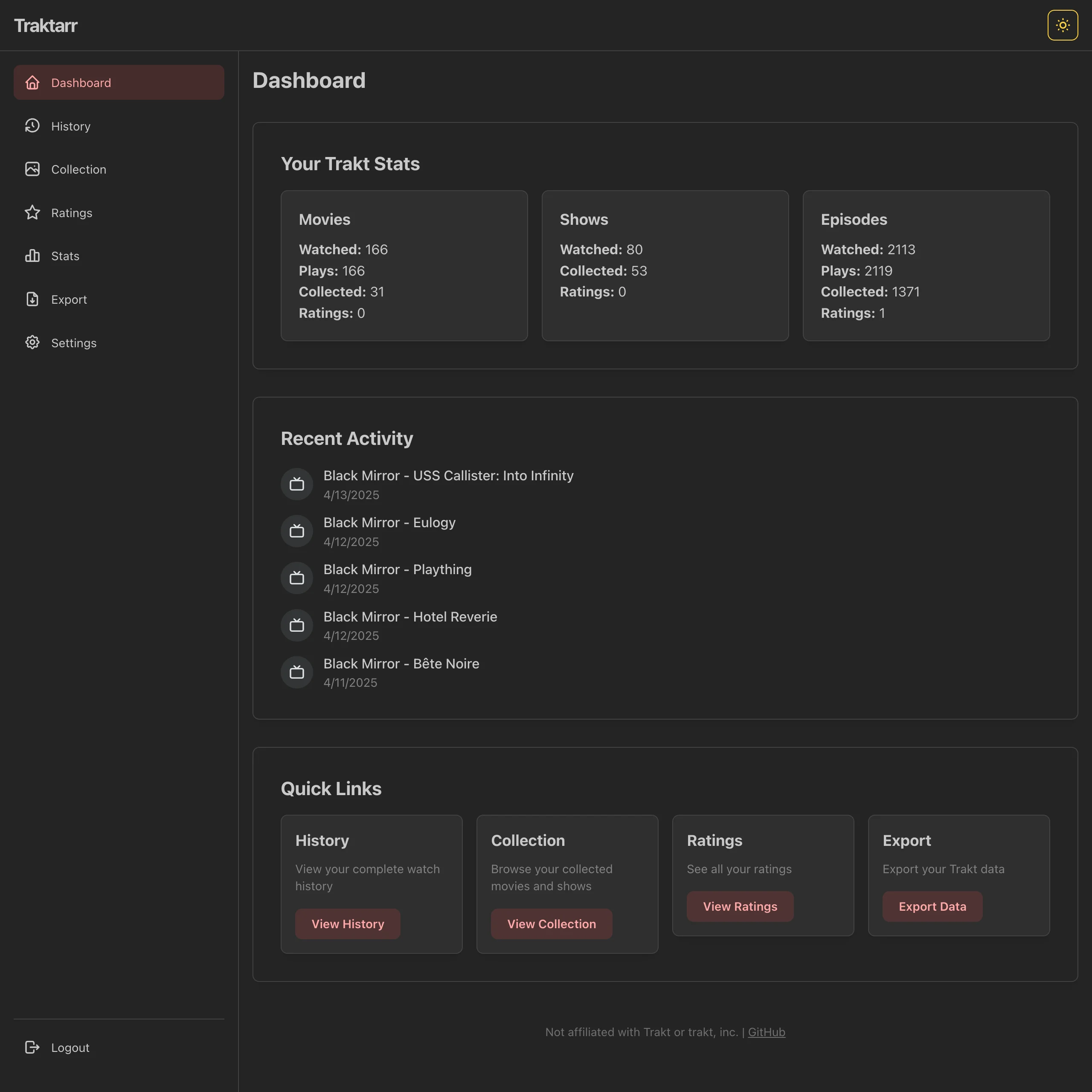This screenshot has width=1092, height=1092.
Task: Click the Settings gear icon
Action: point(32,343)
